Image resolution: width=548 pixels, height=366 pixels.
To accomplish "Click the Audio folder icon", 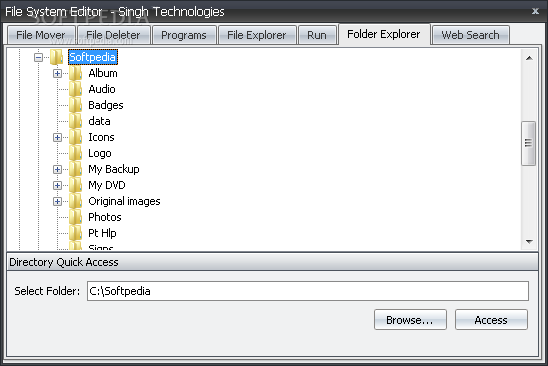I will click(75, 89).
